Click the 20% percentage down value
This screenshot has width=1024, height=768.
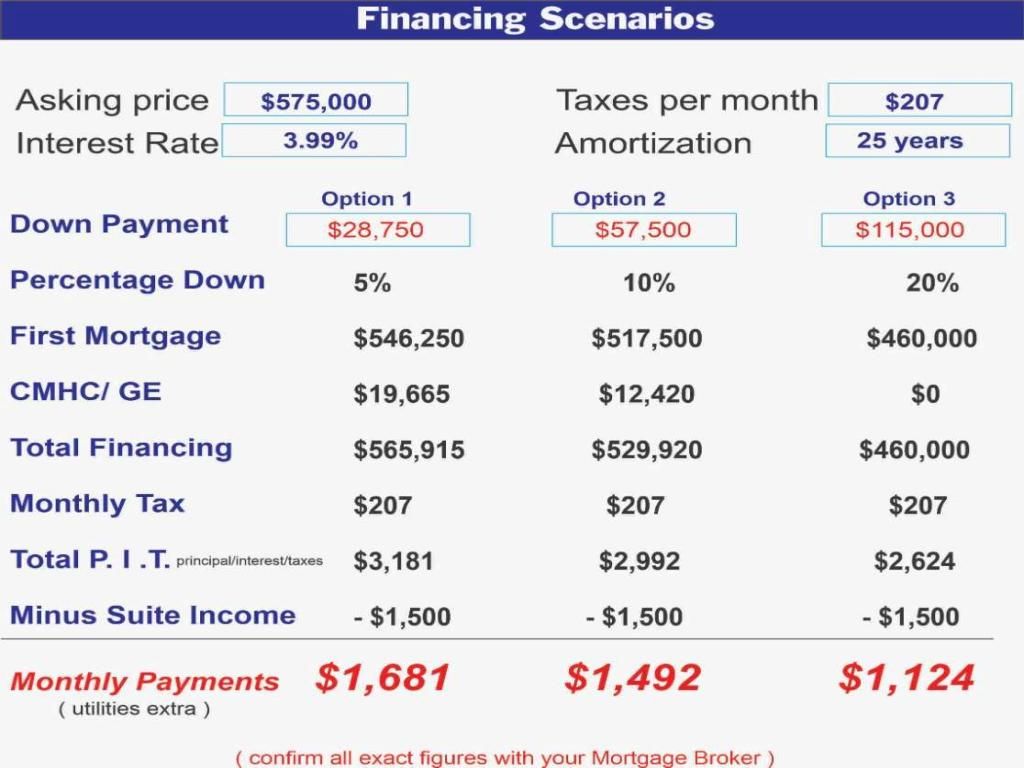click(932, 283)
